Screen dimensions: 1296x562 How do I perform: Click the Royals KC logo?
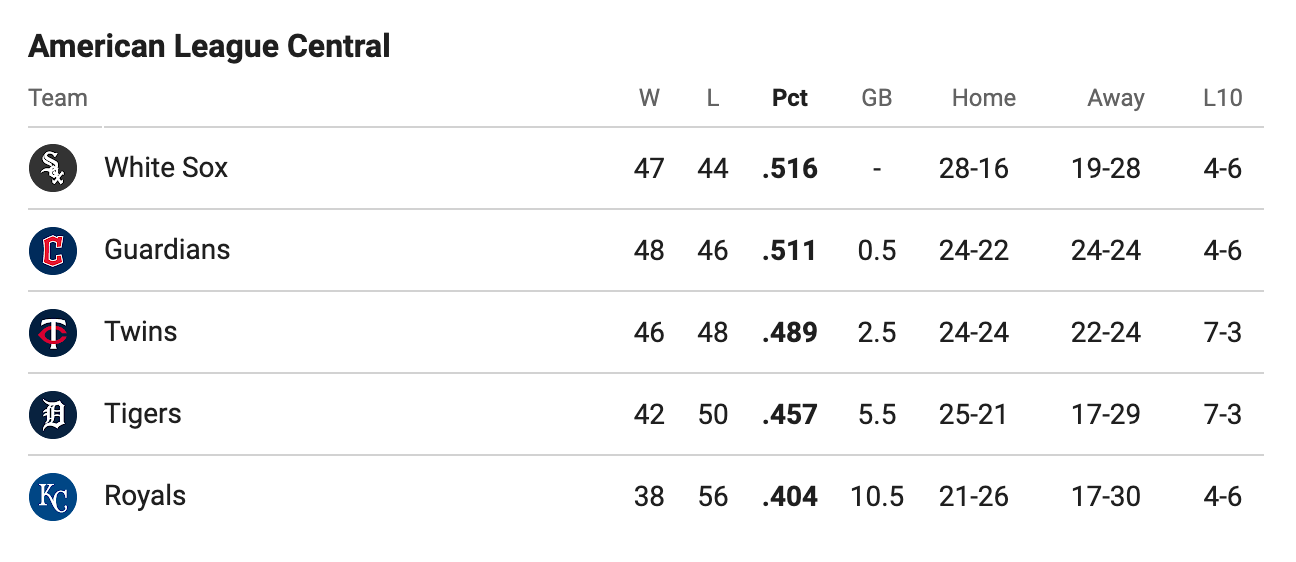click(53, 496)
